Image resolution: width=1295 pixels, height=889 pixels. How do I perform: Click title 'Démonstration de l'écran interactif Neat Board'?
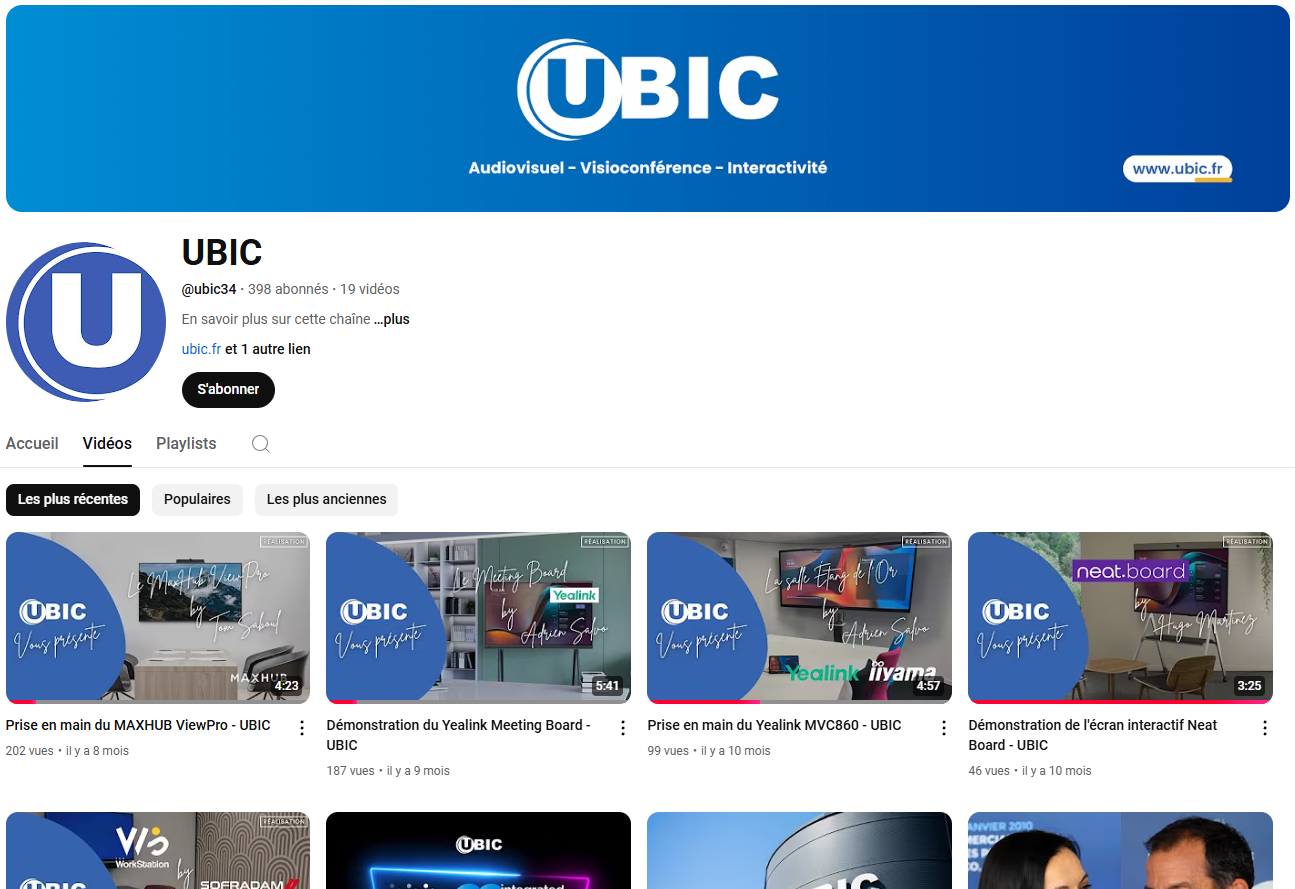1093,735
